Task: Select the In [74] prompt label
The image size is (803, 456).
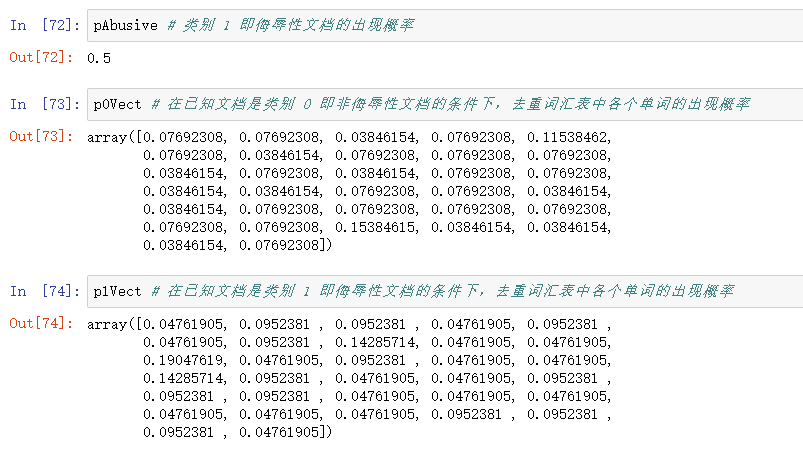Action: click(45, 291)
